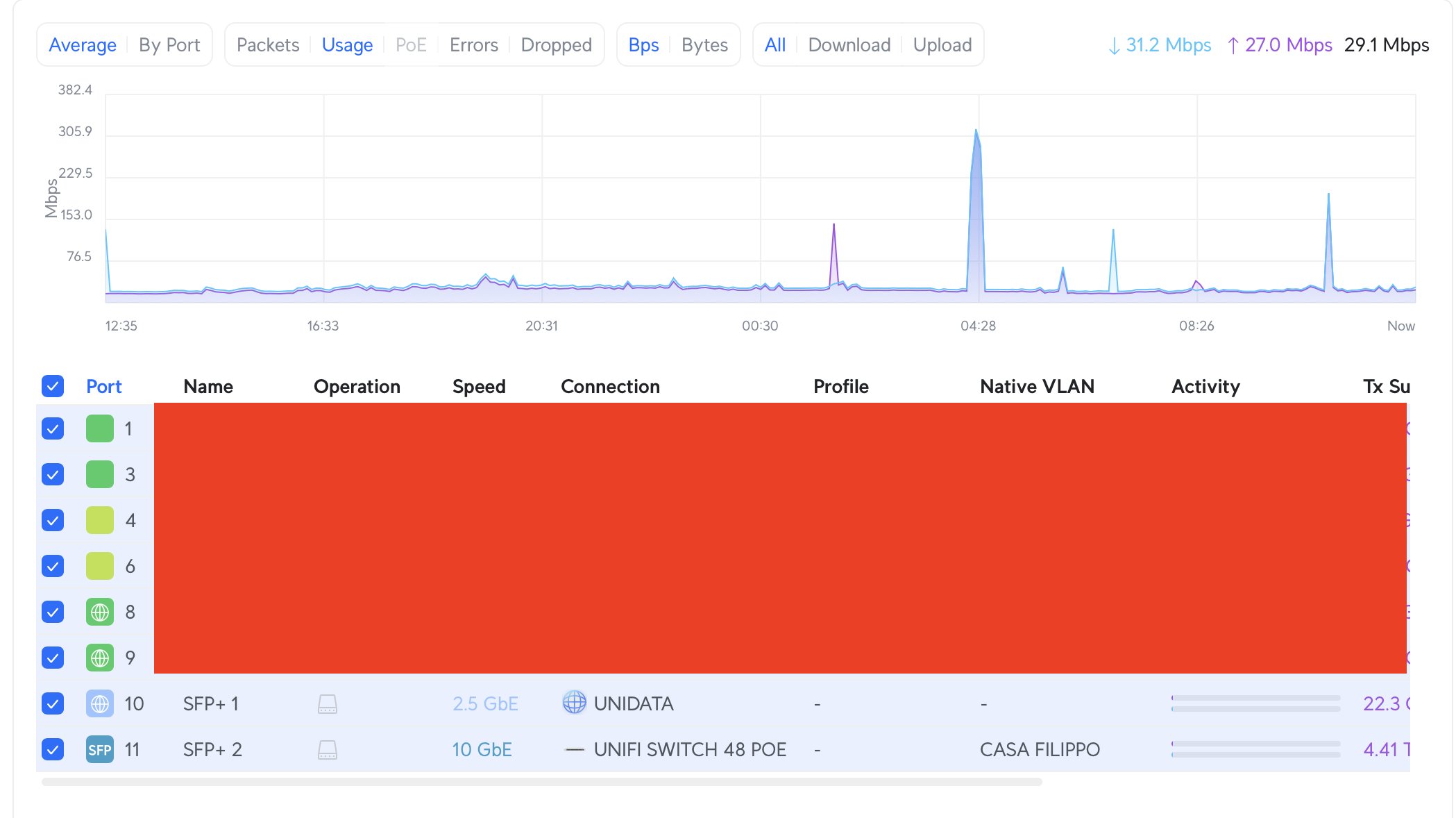The image size is (1456, 818).
Task: Show the Errors chart
Action: pyautogui.click(x=473, y=45)
